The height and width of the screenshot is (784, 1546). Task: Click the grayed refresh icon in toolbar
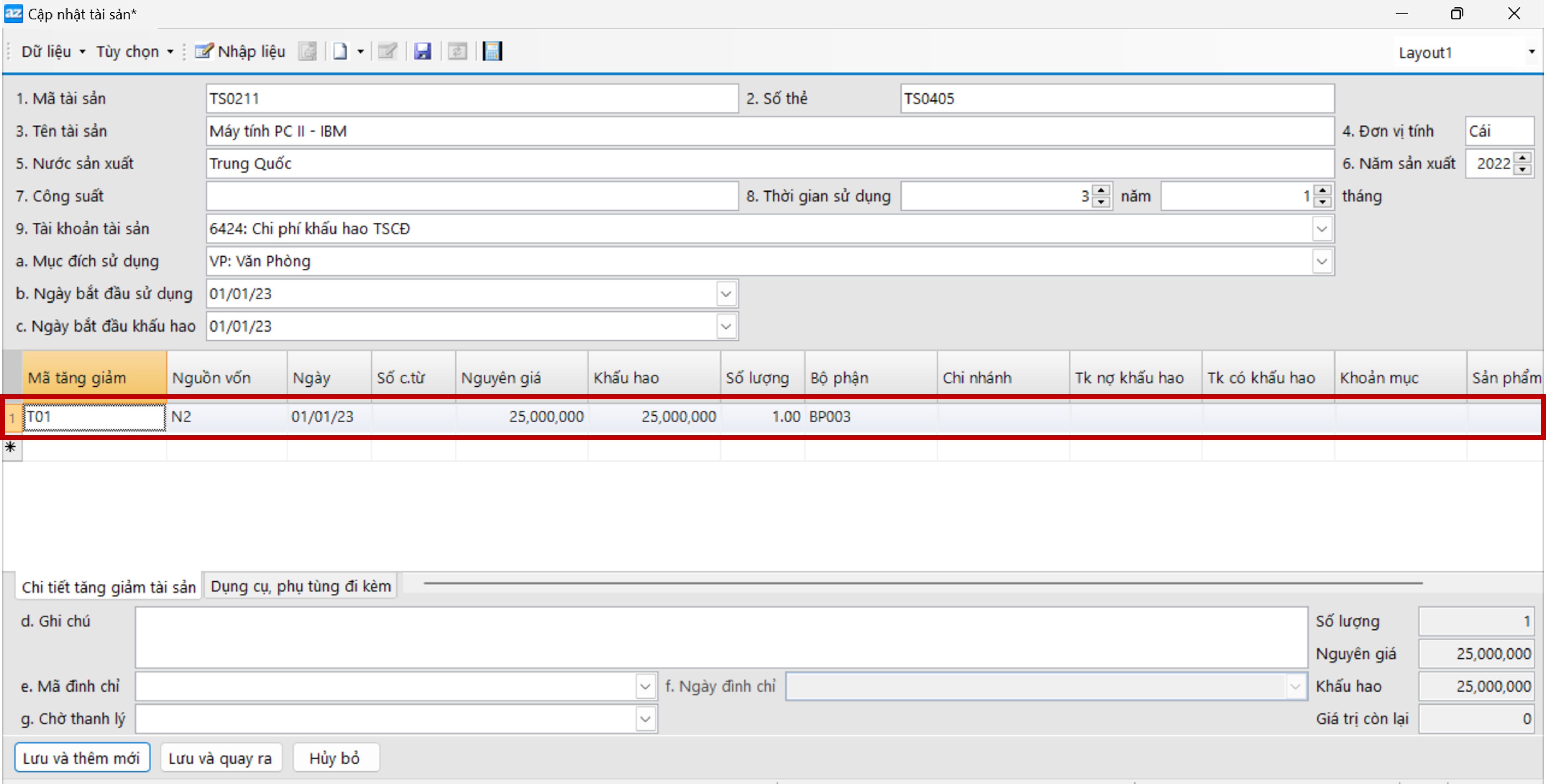point(457,51)
